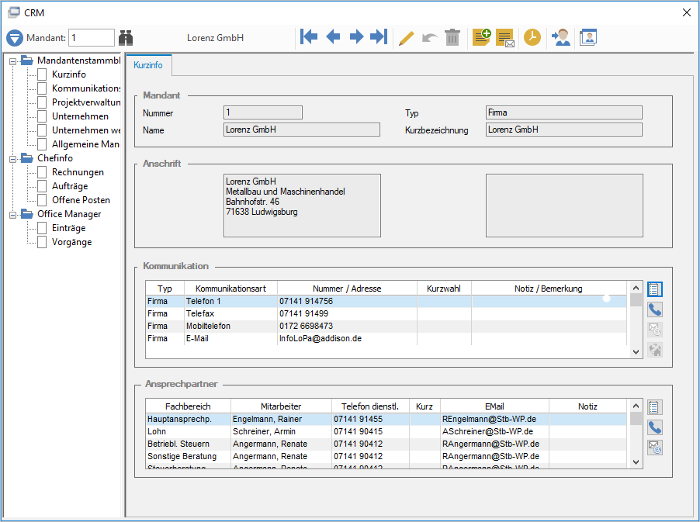This screenshot has height=522, width=700.
Task: Enable the Einträge checkbox
Action: 42,228
